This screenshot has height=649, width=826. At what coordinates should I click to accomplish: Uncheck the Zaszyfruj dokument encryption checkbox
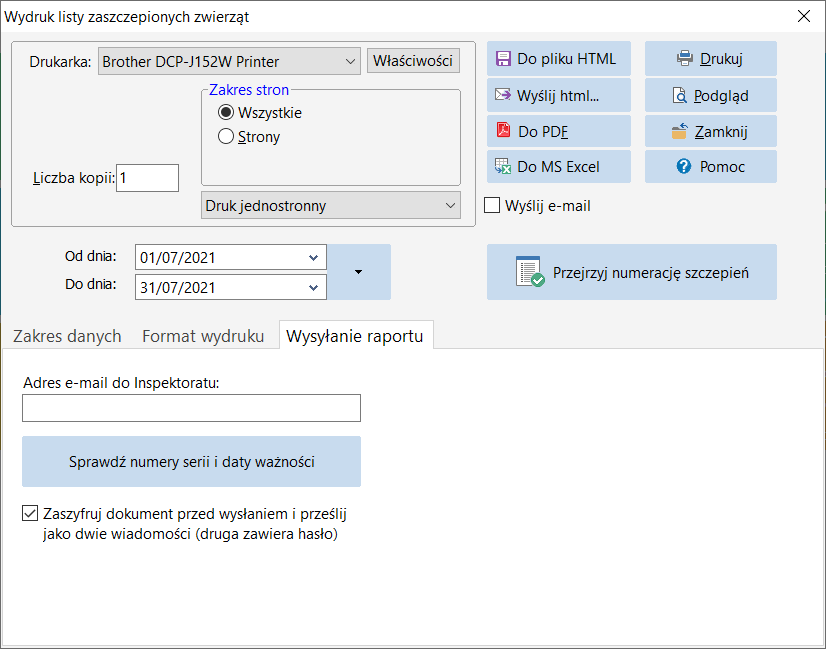(x=30, y=513)
